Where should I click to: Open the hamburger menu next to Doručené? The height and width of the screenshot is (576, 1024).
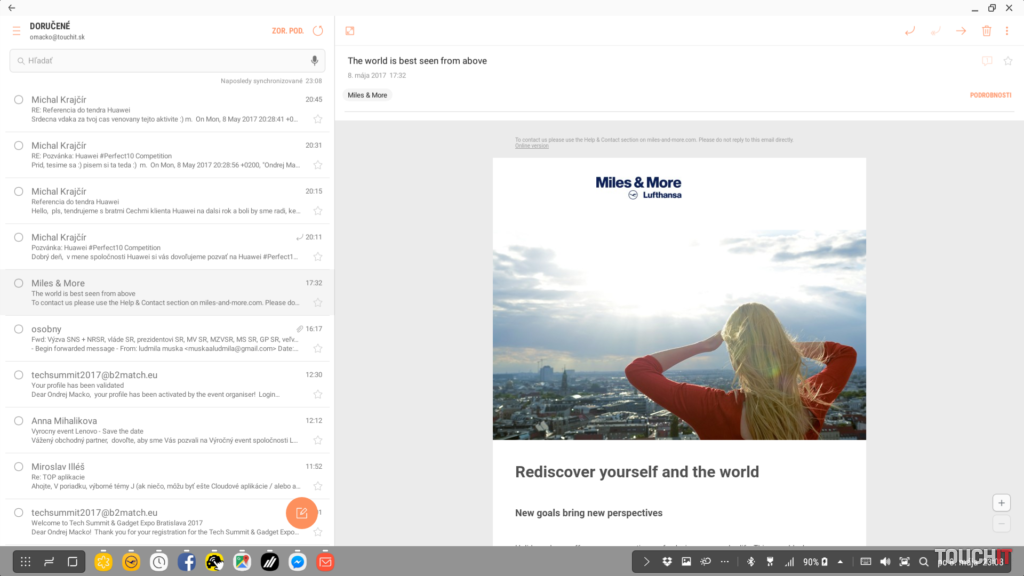pos(16,31)
